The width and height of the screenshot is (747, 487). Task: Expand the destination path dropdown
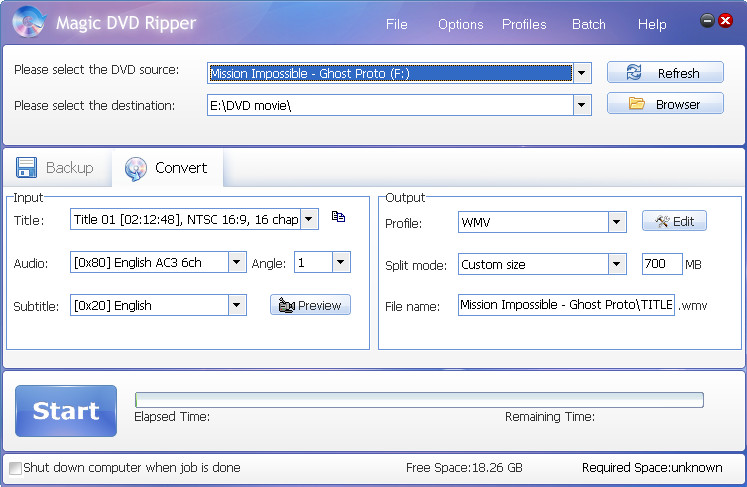pos(582,105)
